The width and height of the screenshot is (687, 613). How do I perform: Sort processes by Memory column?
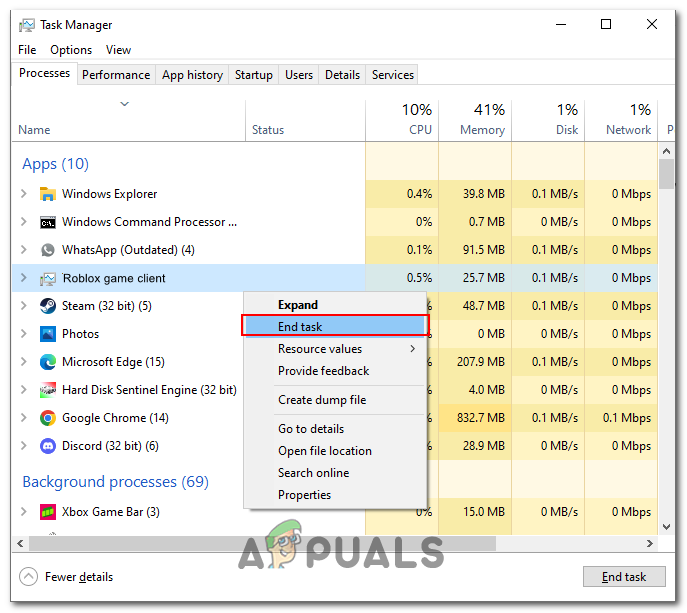(475, 121)
